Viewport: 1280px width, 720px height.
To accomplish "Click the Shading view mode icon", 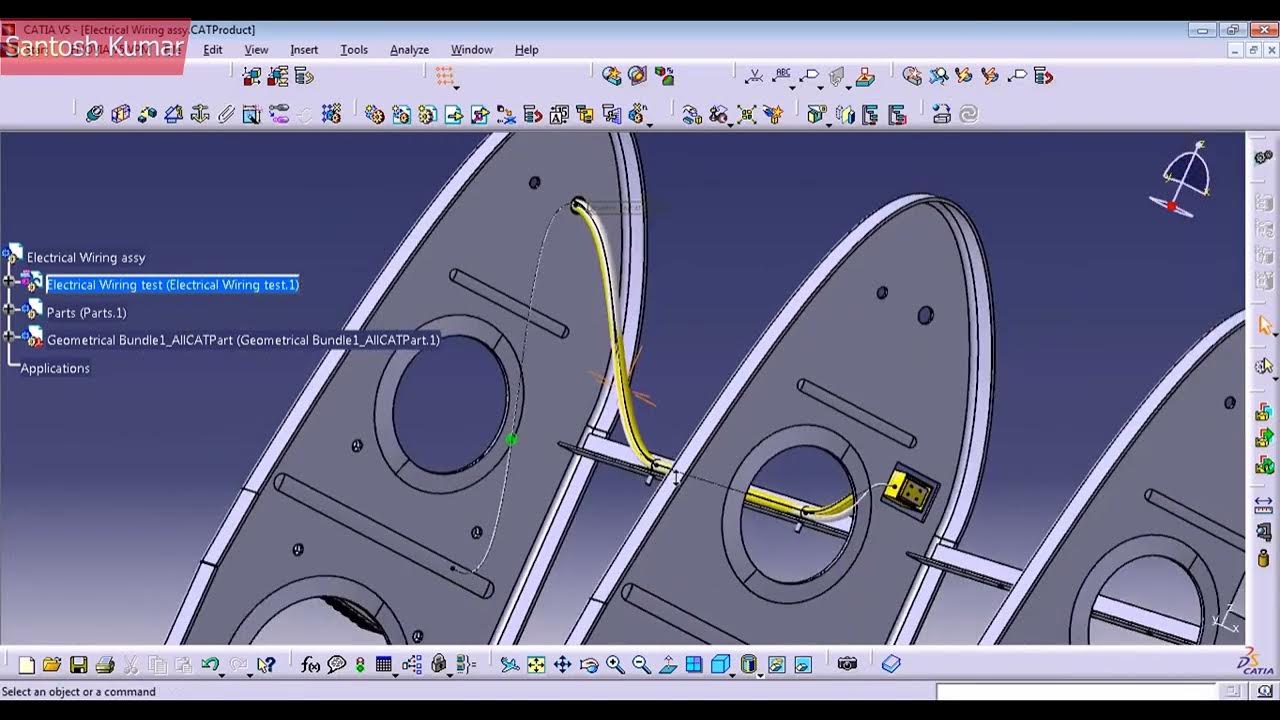I will [749, 664].
